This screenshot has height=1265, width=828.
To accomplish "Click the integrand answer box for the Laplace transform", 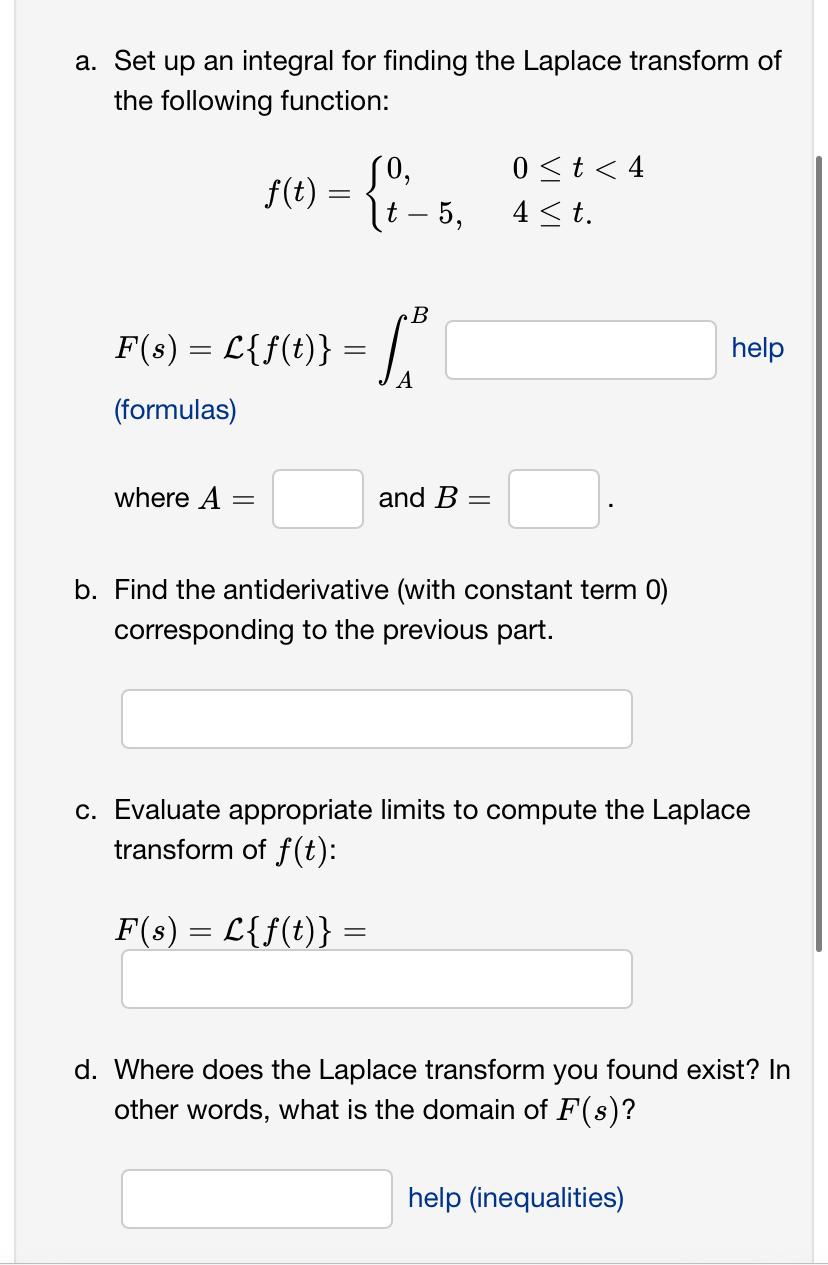I will [x=578, y=349].
